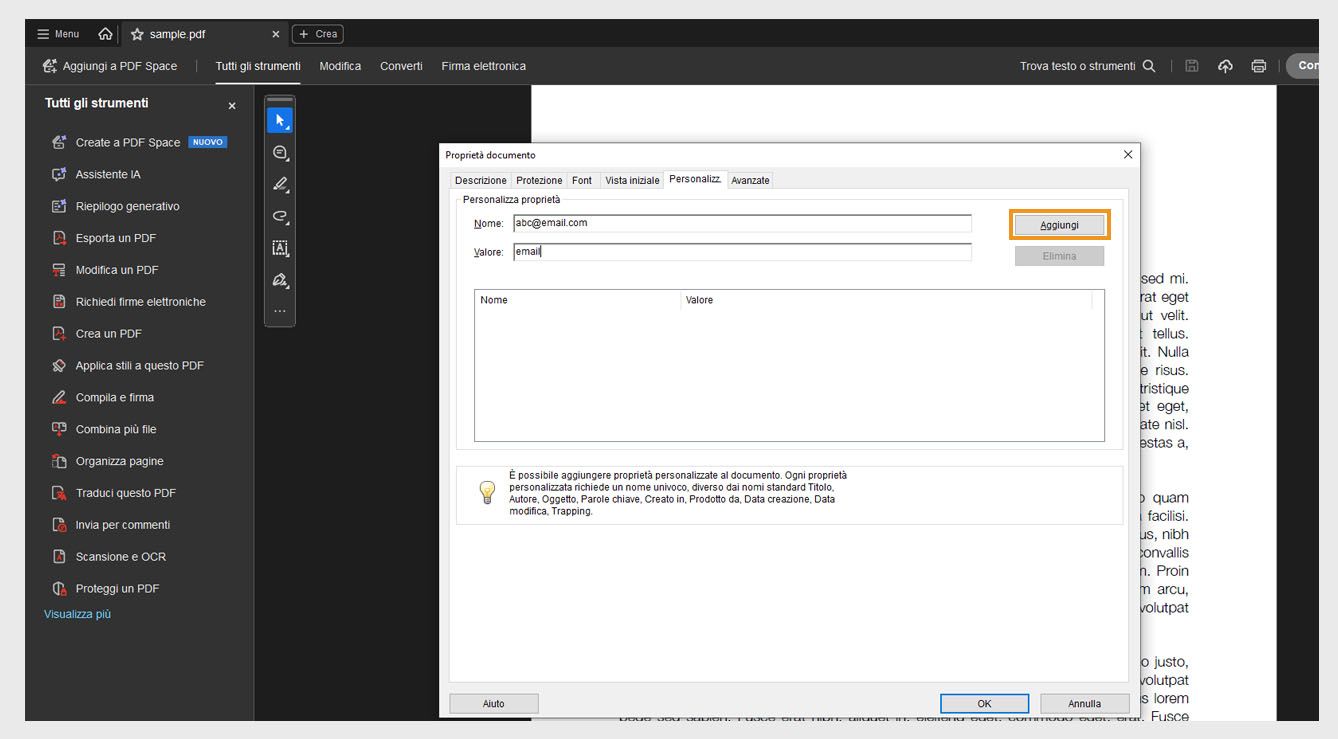
Task: Click the save floppy disk icon
Action: coord(1192,66)
